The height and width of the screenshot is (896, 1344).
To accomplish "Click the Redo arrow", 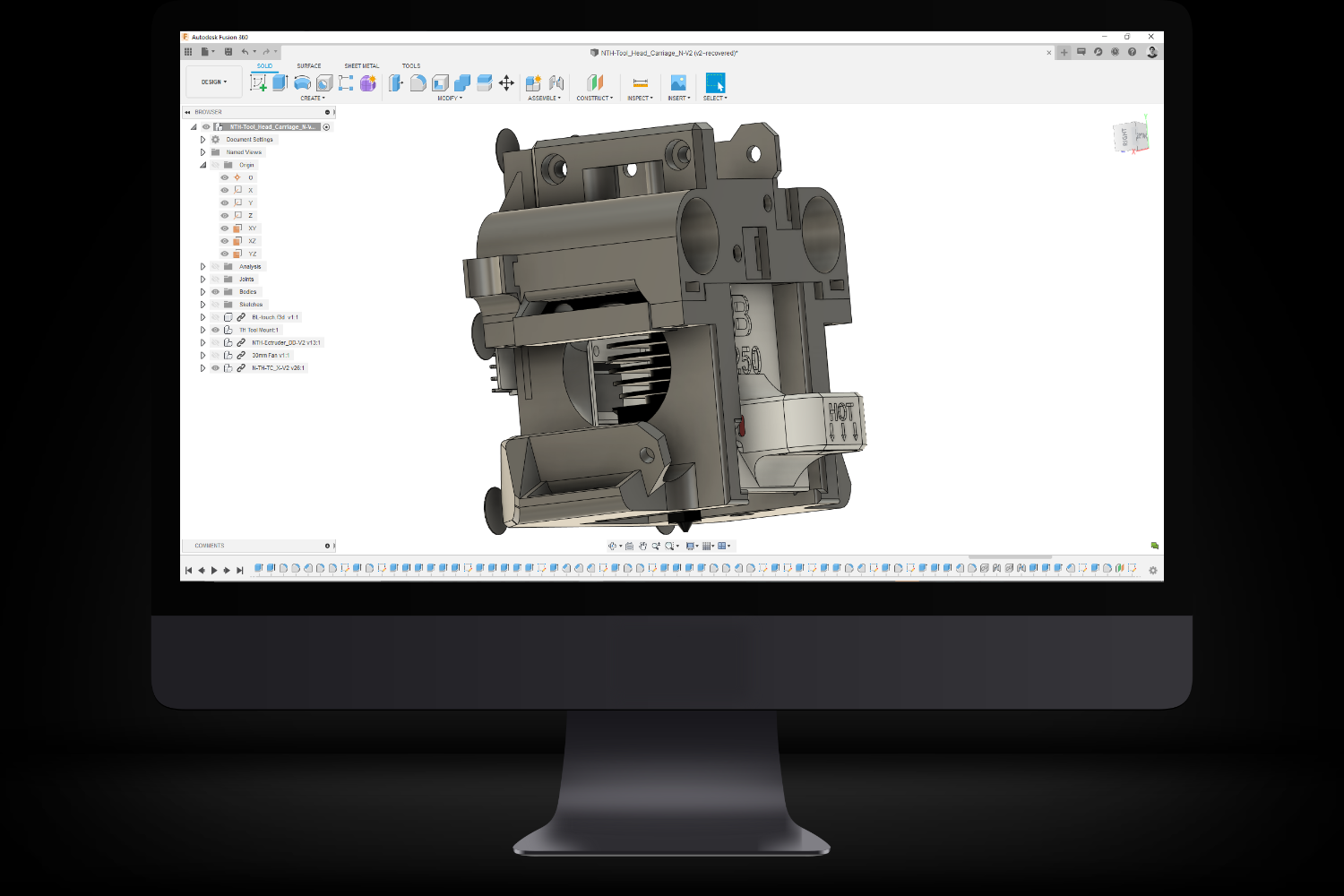I will click(x=266, y=52).
